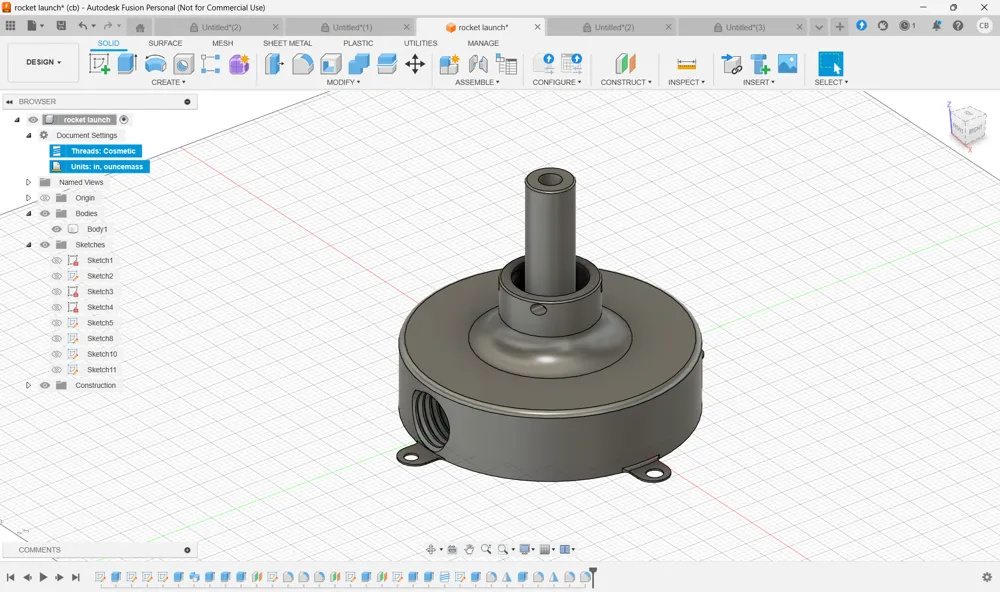Screen dimensions: 1000x592
Task: Click the Fillet tool icon
Action: [303, 64]
